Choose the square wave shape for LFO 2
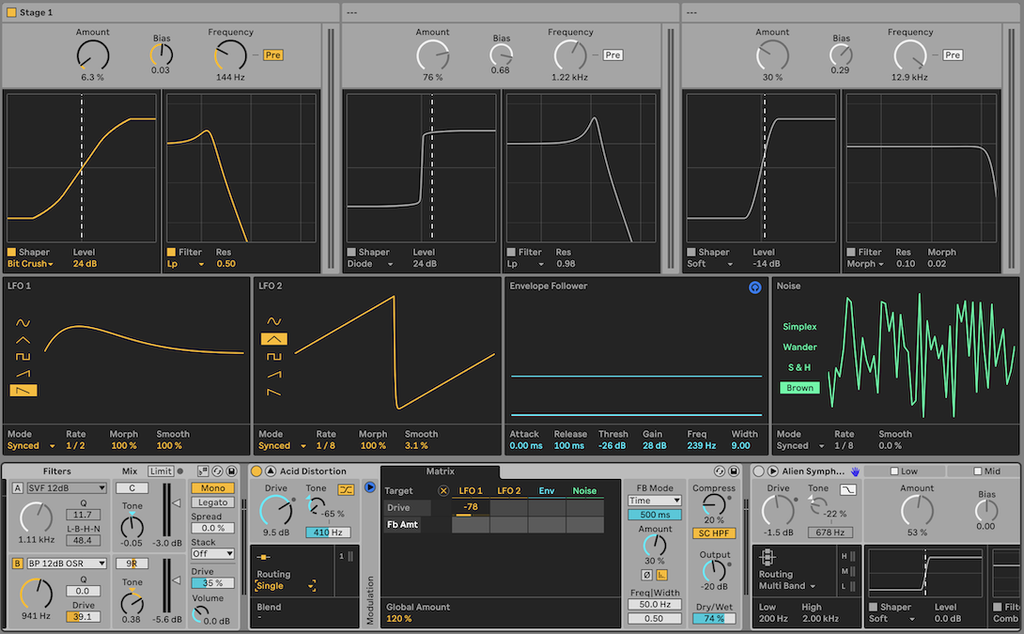This screenshot has width=1024, height=634. [x=274, y=356]
